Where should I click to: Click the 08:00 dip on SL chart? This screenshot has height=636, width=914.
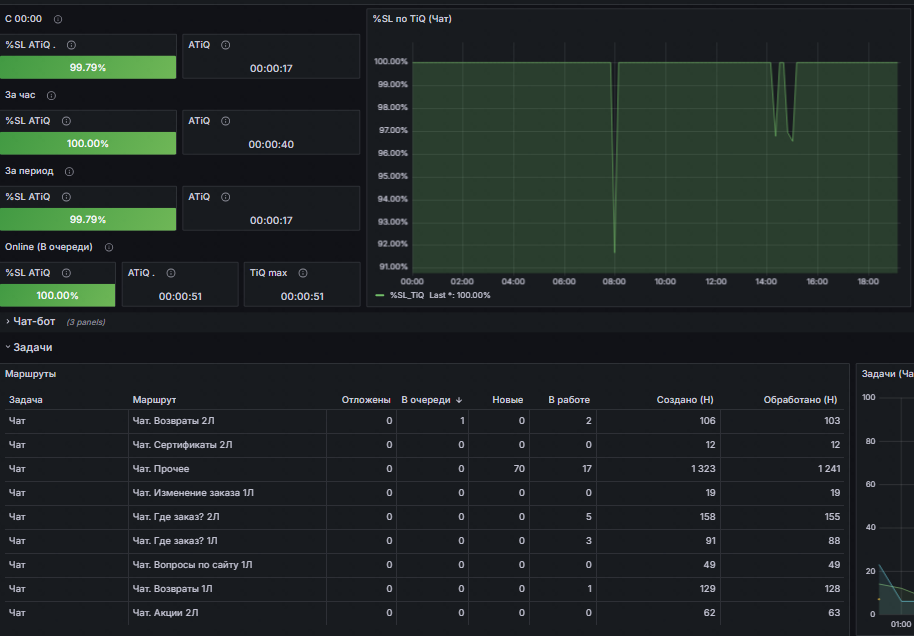(x=614, y=252)
